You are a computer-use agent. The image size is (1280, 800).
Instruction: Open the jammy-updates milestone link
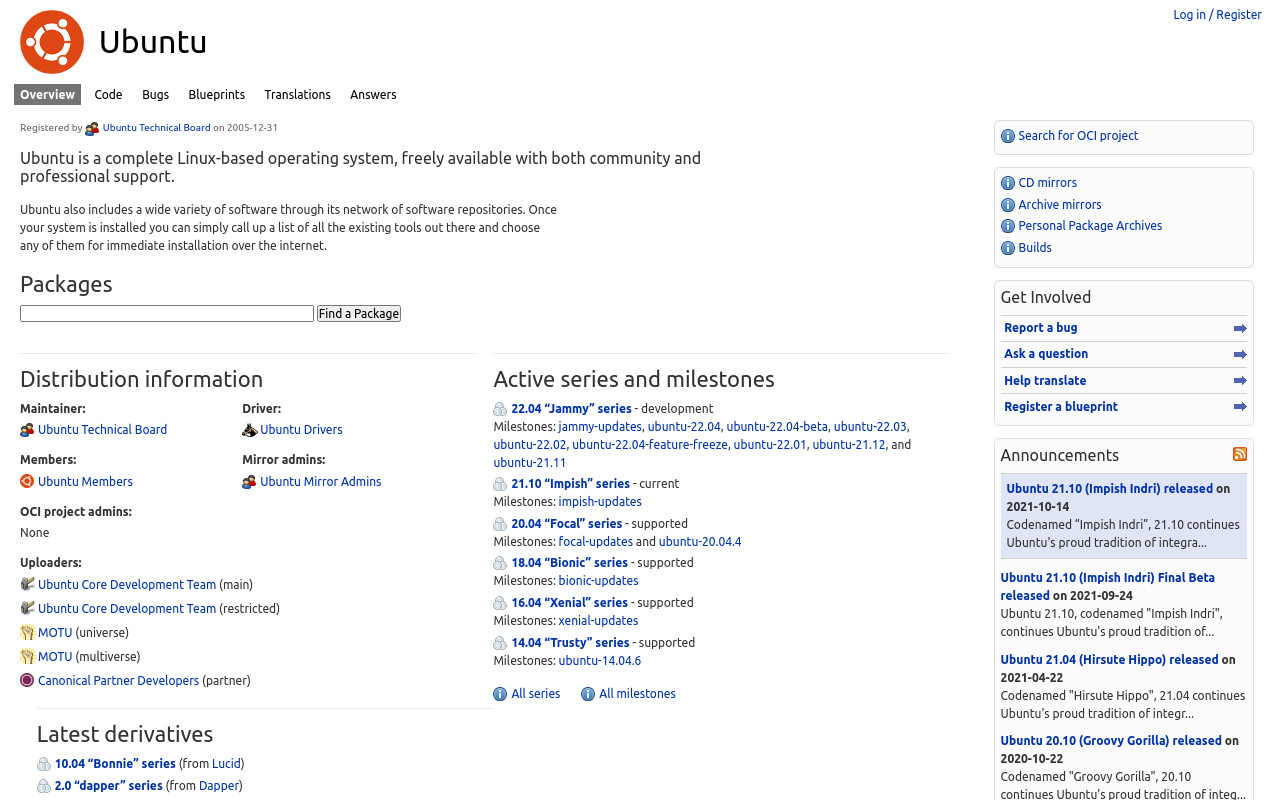[x=600, y=426]
